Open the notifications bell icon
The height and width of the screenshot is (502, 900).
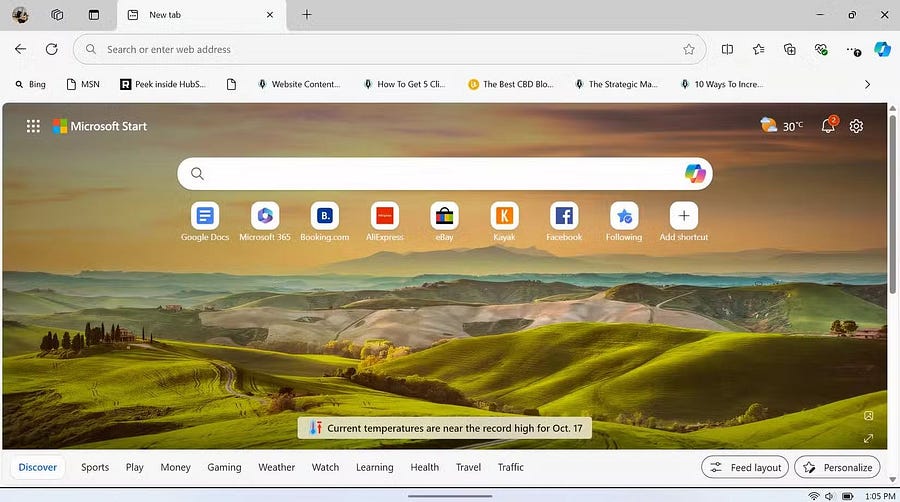pos(828,126)
